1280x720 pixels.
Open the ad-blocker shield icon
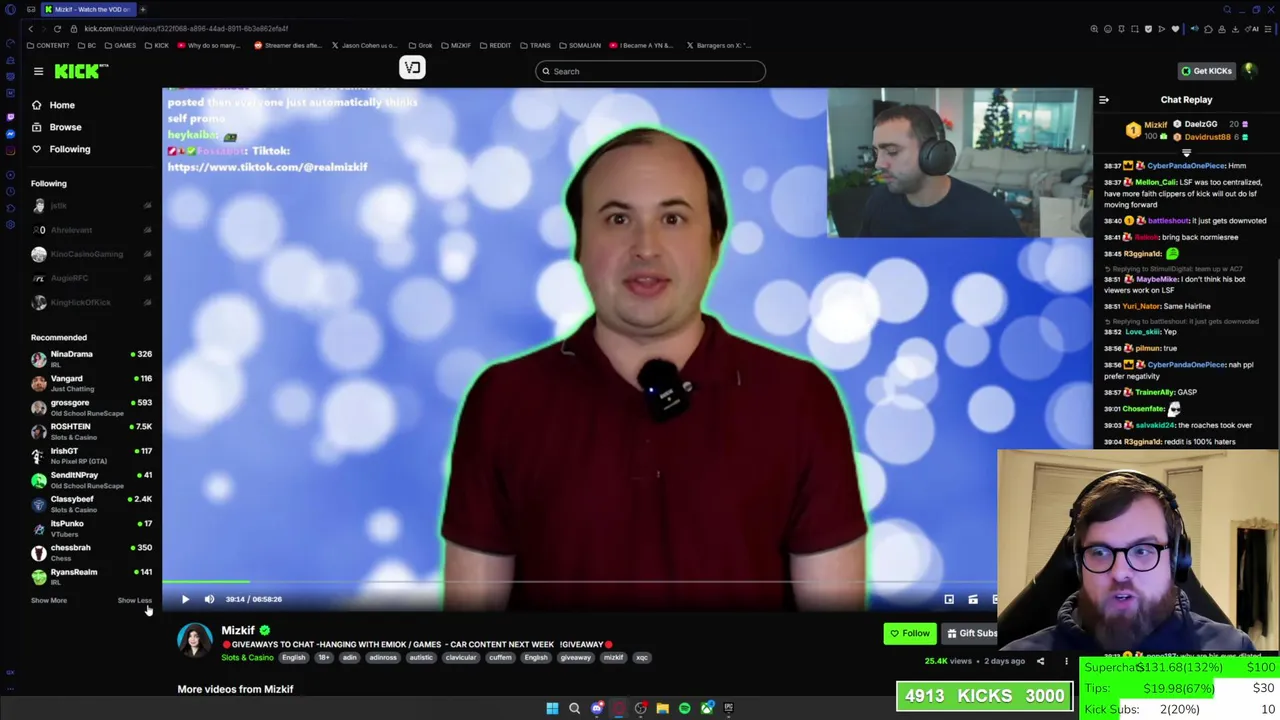tap(1149, 28)
